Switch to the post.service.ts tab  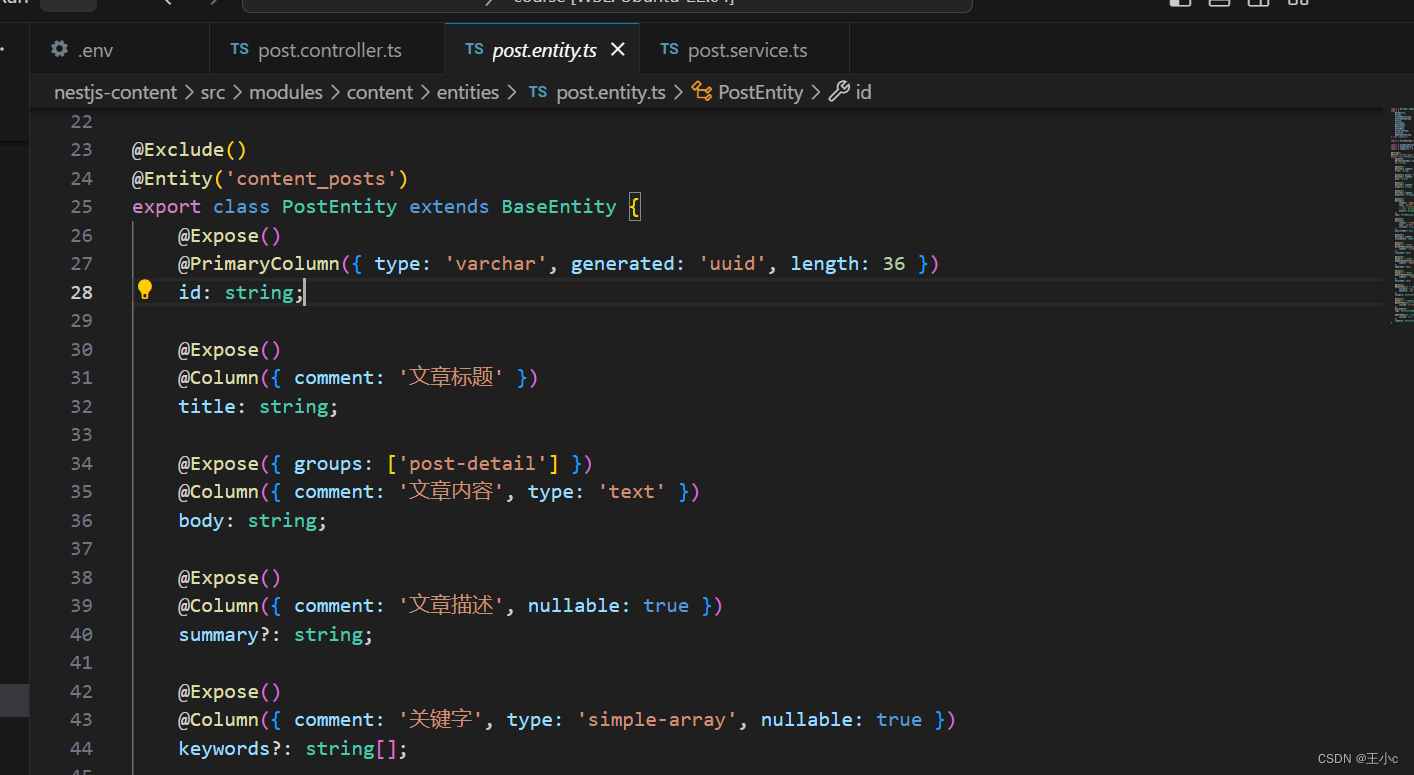745,49
